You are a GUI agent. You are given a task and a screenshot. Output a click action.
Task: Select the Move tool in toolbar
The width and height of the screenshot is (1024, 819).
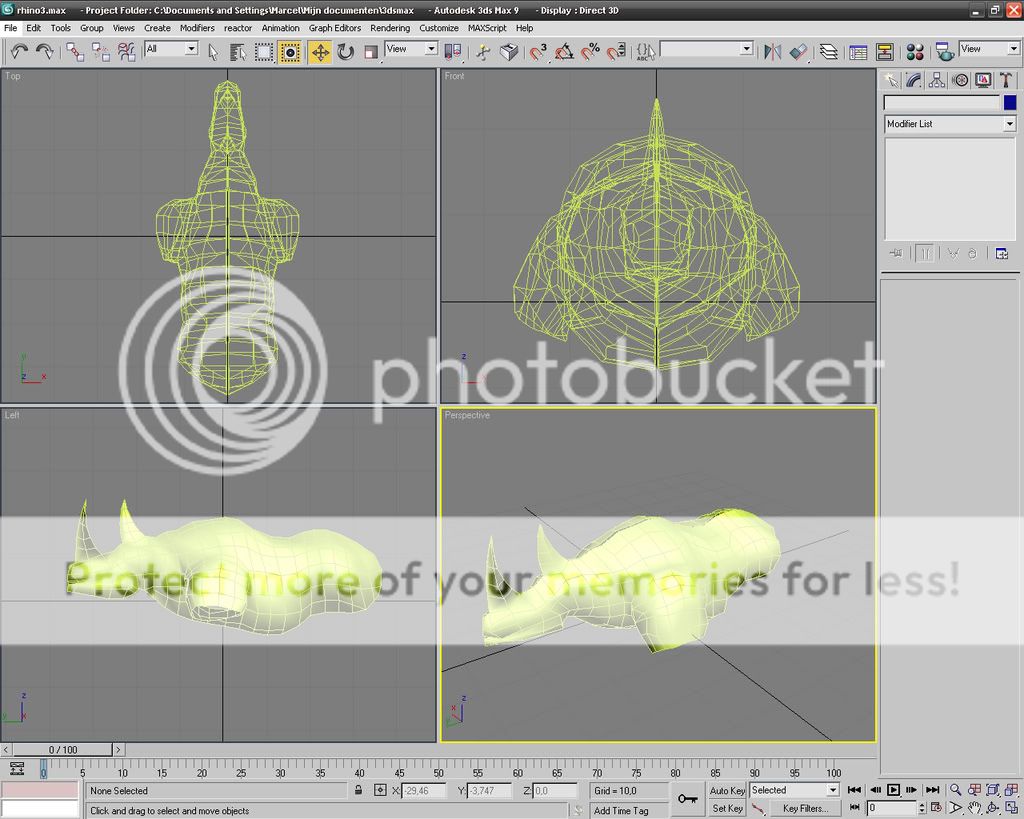[320, 51]
